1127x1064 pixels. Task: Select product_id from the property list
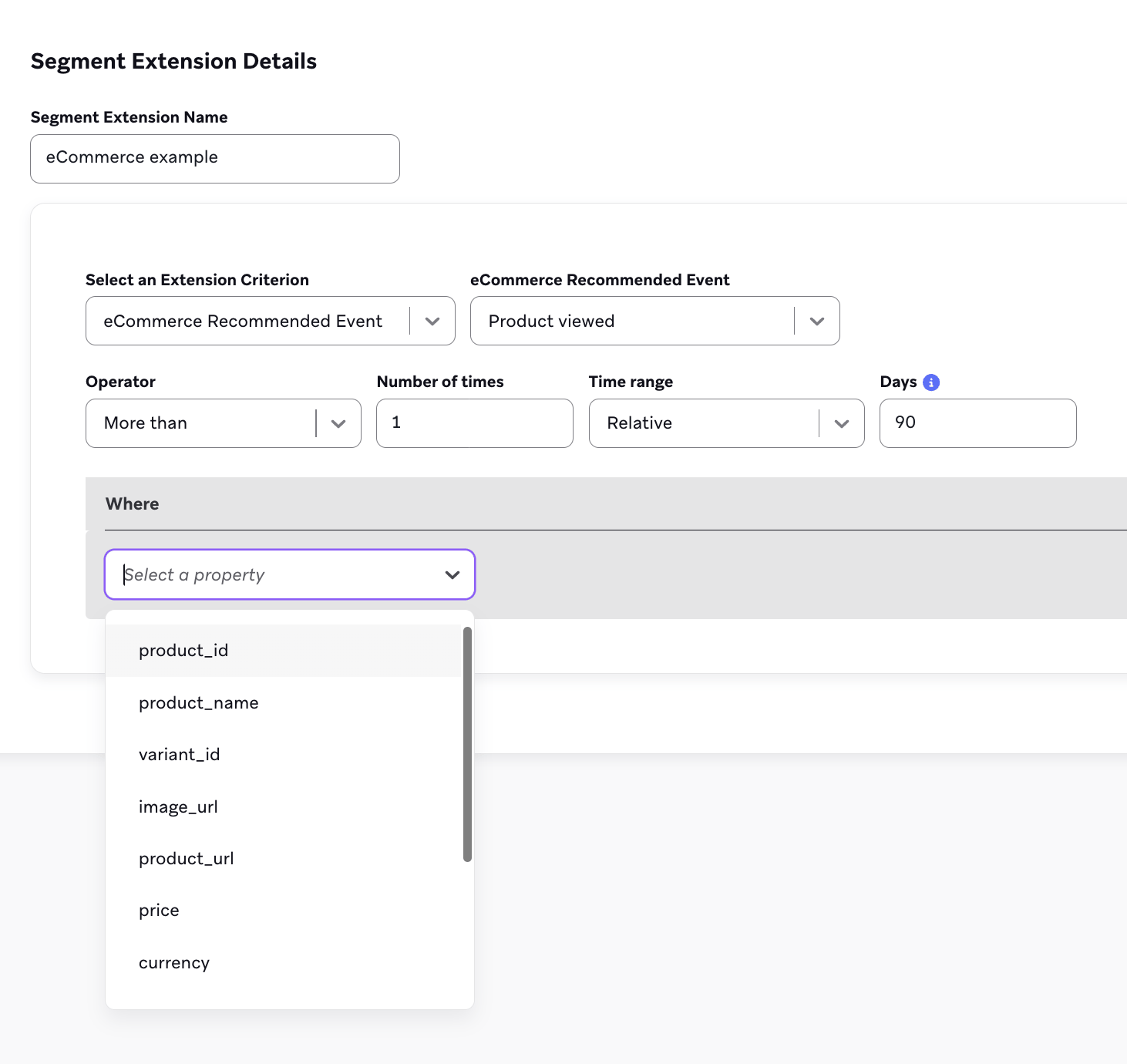point(183,650)
